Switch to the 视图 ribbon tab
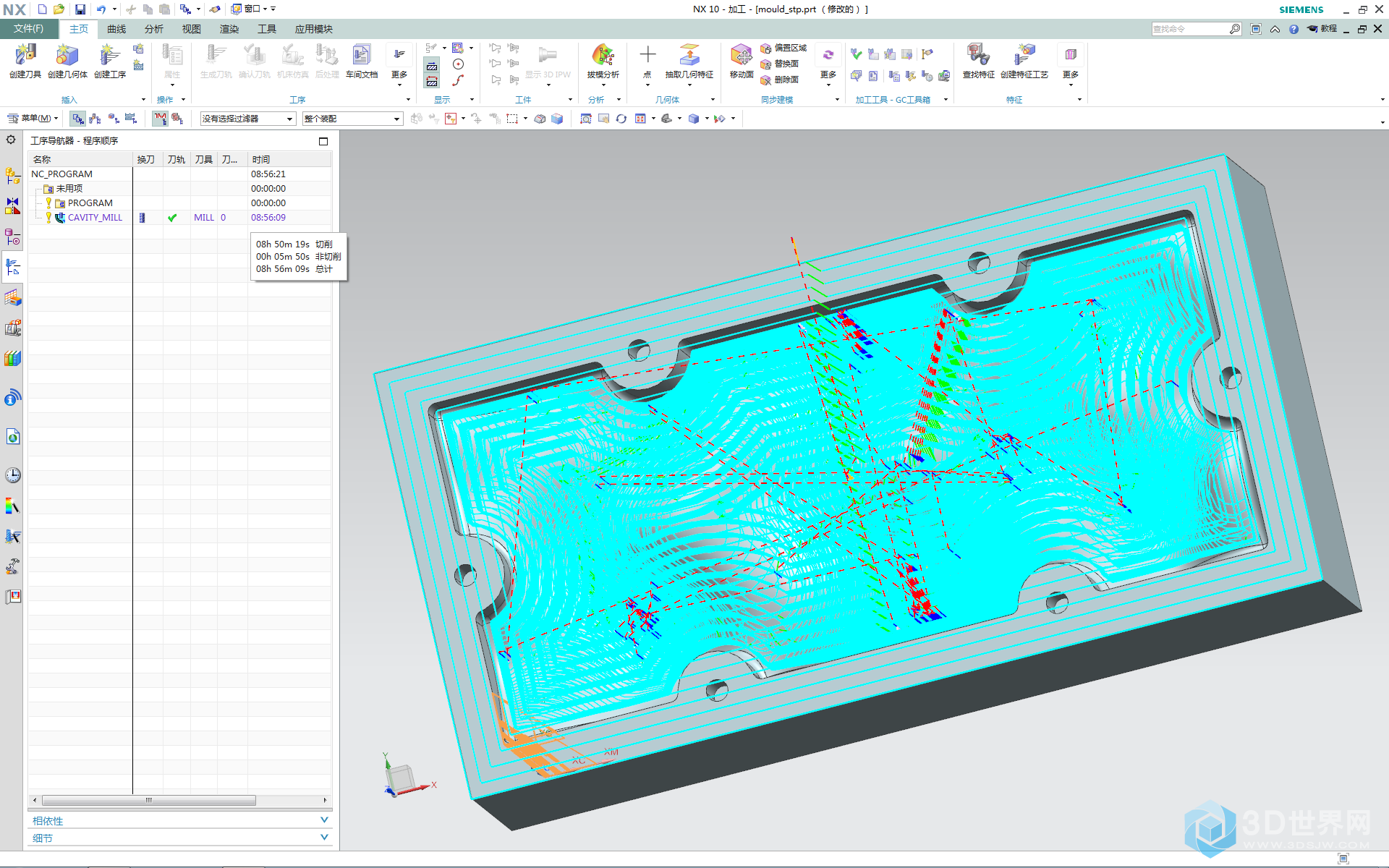This screenshot has width=1389, height=868. tap(192, 29)
